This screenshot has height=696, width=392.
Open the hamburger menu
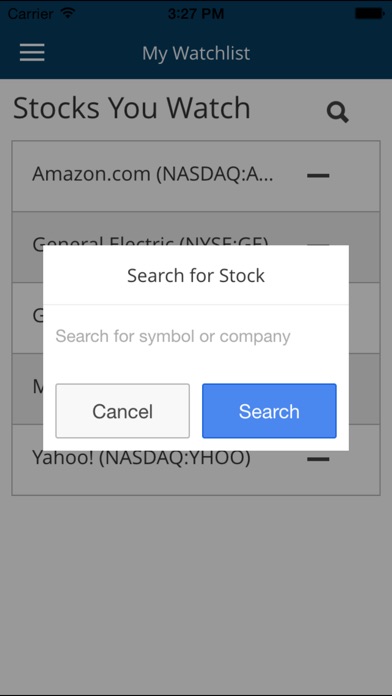[32, 53]
